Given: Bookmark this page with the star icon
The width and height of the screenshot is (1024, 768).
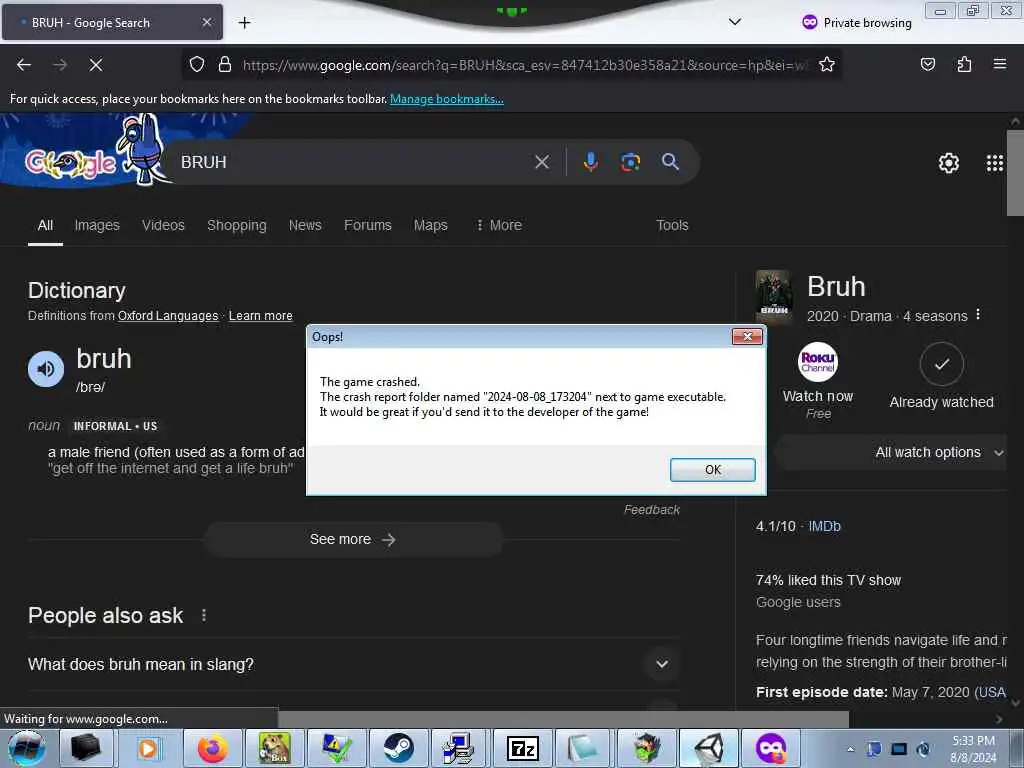Looking at the screenshot, I should click(x=827, y=65).
